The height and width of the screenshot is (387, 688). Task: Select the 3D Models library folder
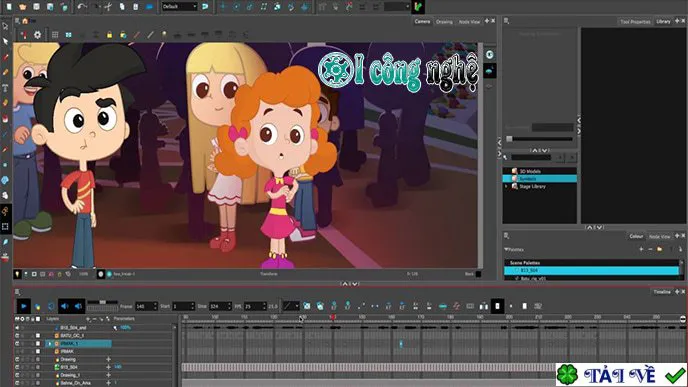(530, 171)
